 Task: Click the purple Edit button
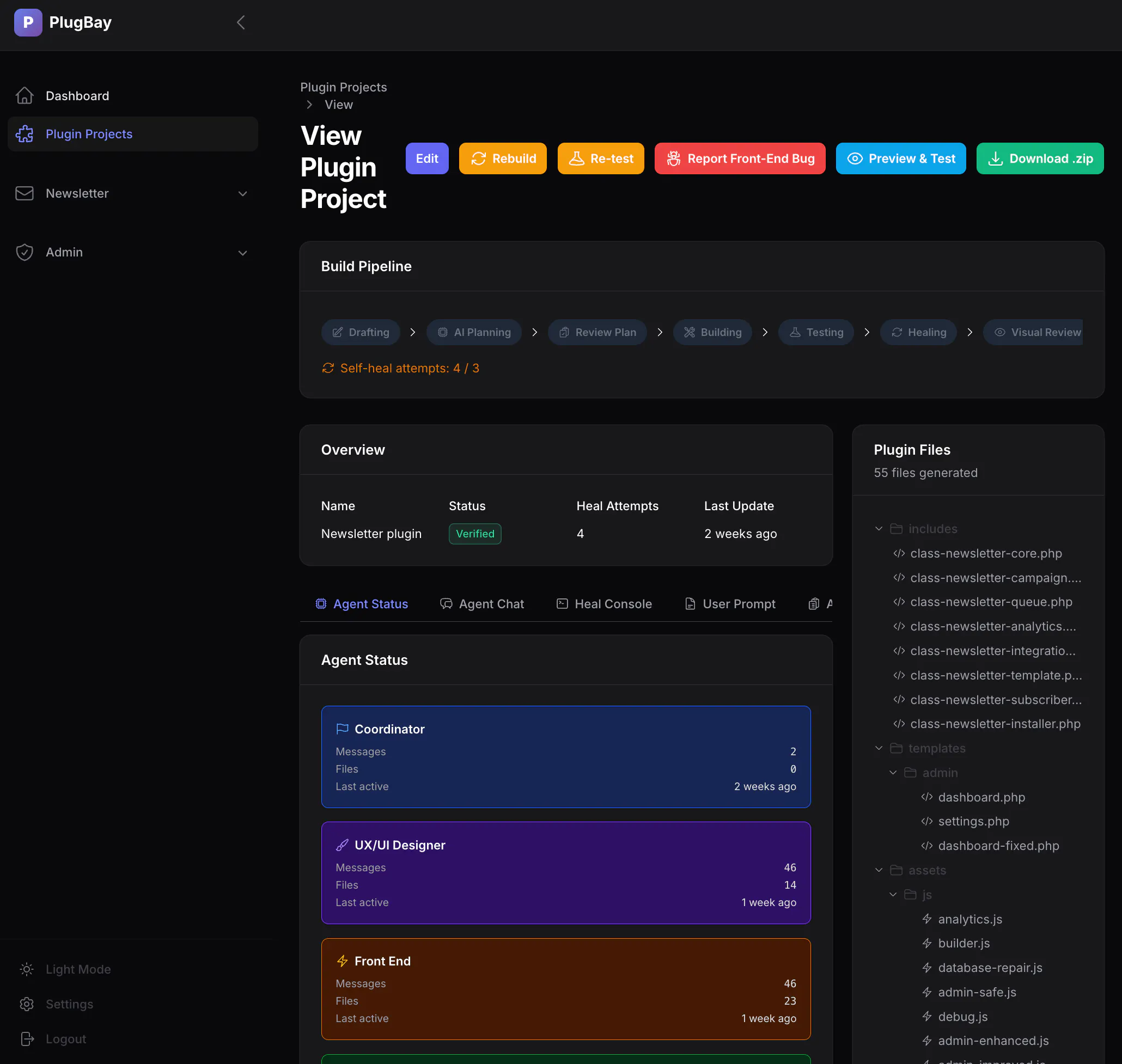tap(426, 158)
